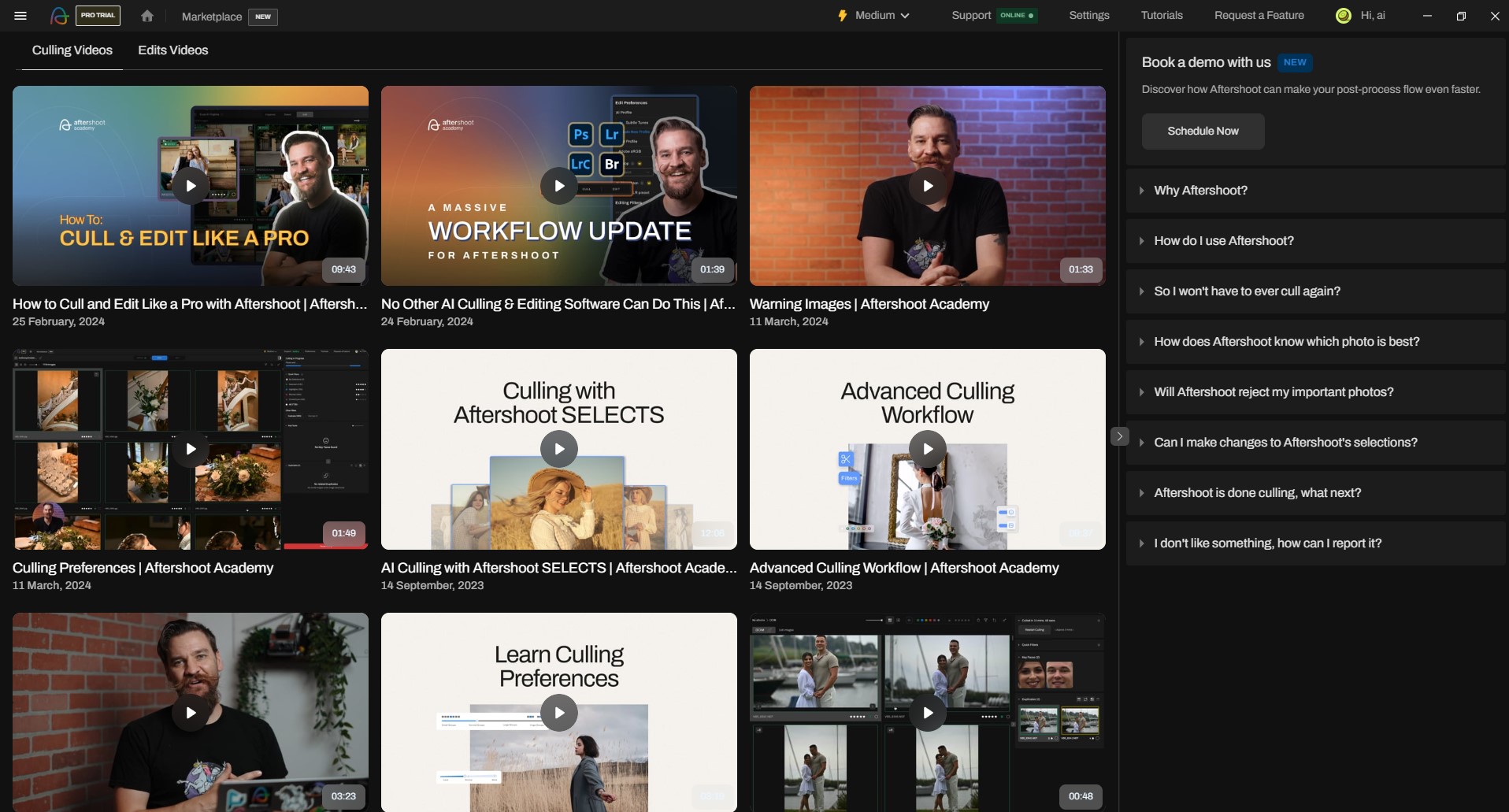The image size is (1509, 812).
Task: Click the 24 February, 2024 date
Action: [427, 321]
